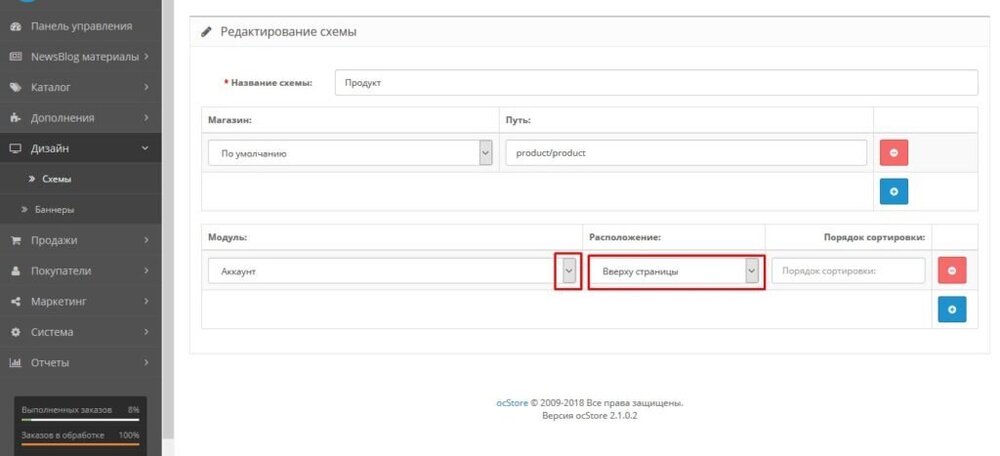Click the Каталог tag icon in sidebar

click(x=16, y=87)
